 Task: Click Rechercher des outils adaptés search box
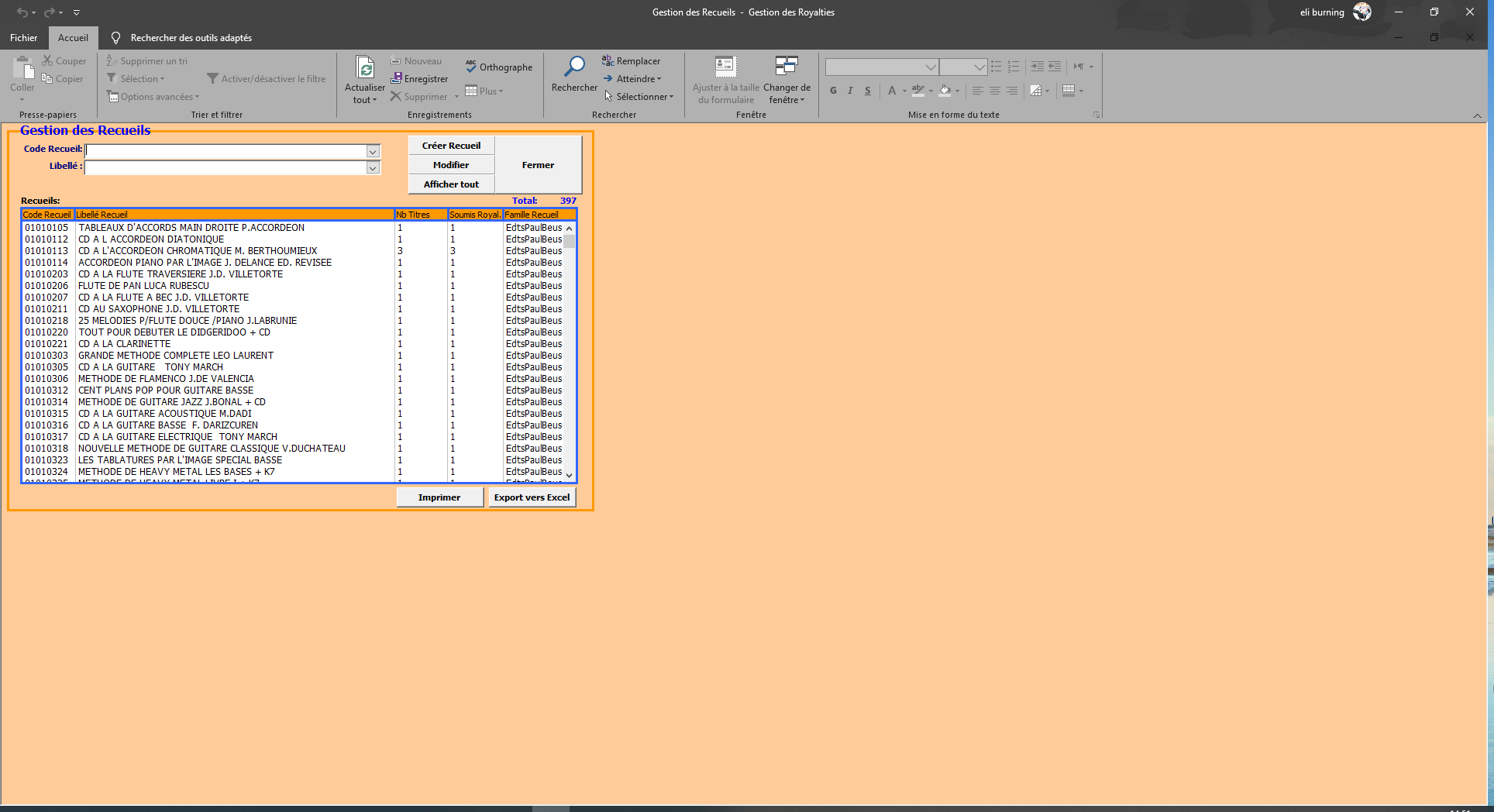(191, 37)
